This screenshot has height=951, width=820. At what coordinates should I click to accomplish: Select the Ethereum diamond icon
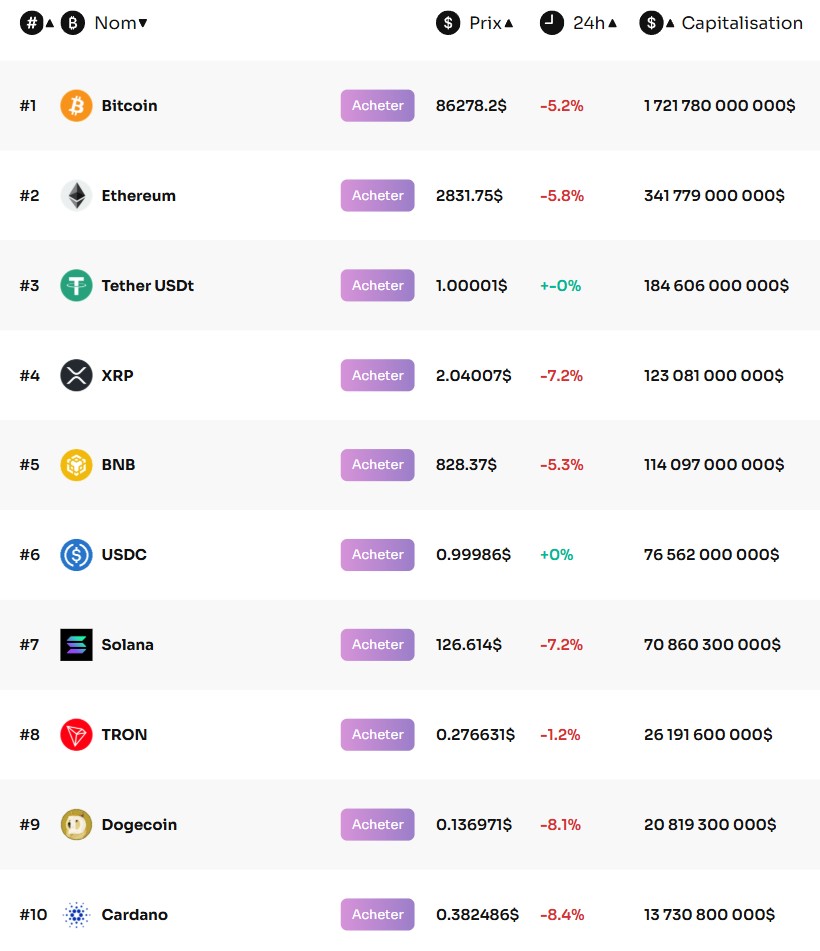[x=75, y=195]
